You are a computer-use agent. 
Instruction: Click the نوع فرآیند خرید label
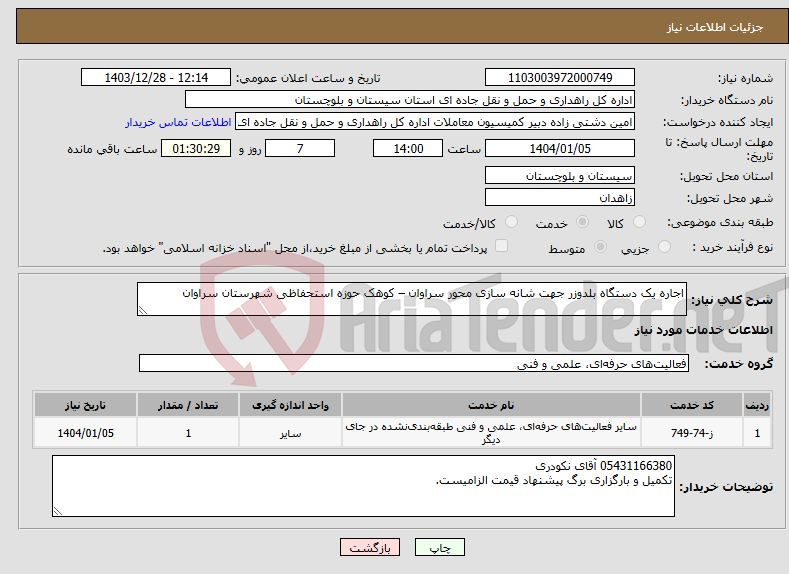tap(733, 247)
